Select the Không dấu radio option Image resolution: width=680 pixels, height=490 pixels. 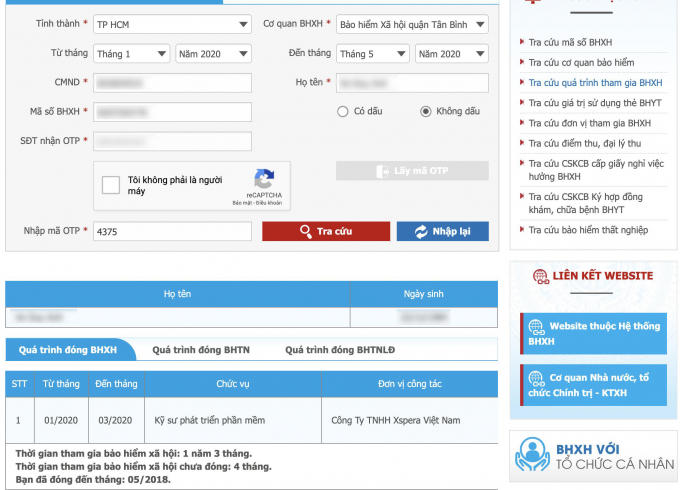(426, 112)
